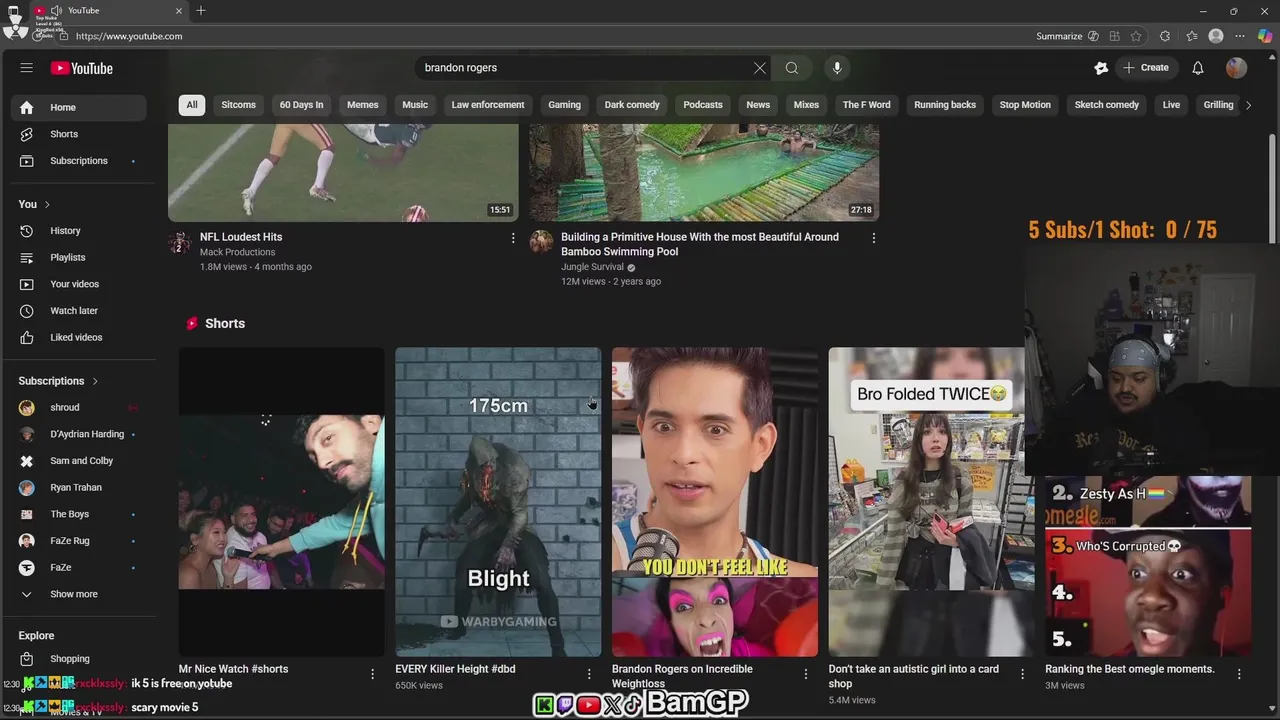Viewport: 1280px width, 720px height.
Task: Open browser Settings and more (three dots)
Action: click(1240, 36)
